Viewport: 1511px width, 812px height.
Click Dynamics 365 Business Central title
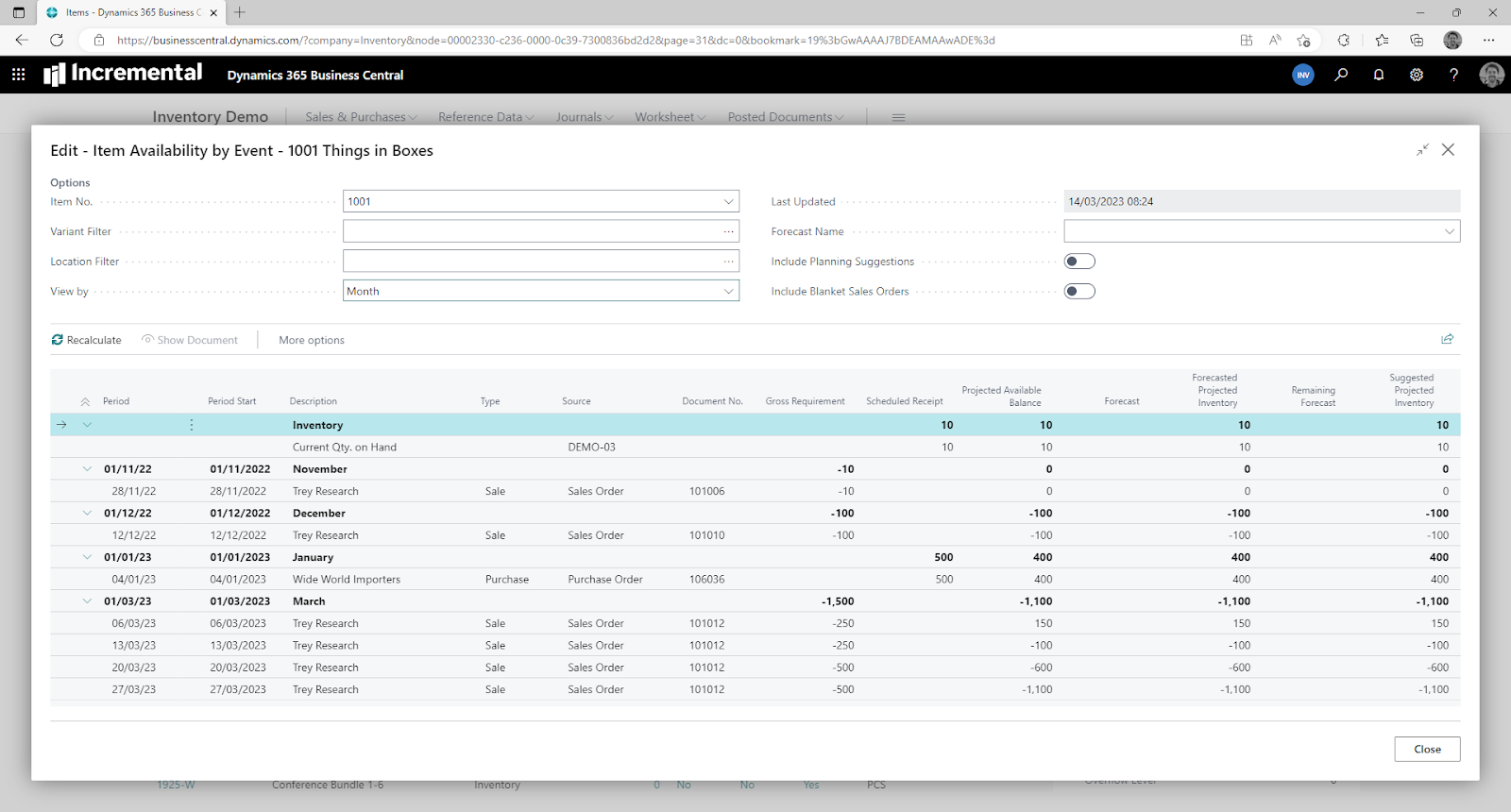tap(315, 75)
